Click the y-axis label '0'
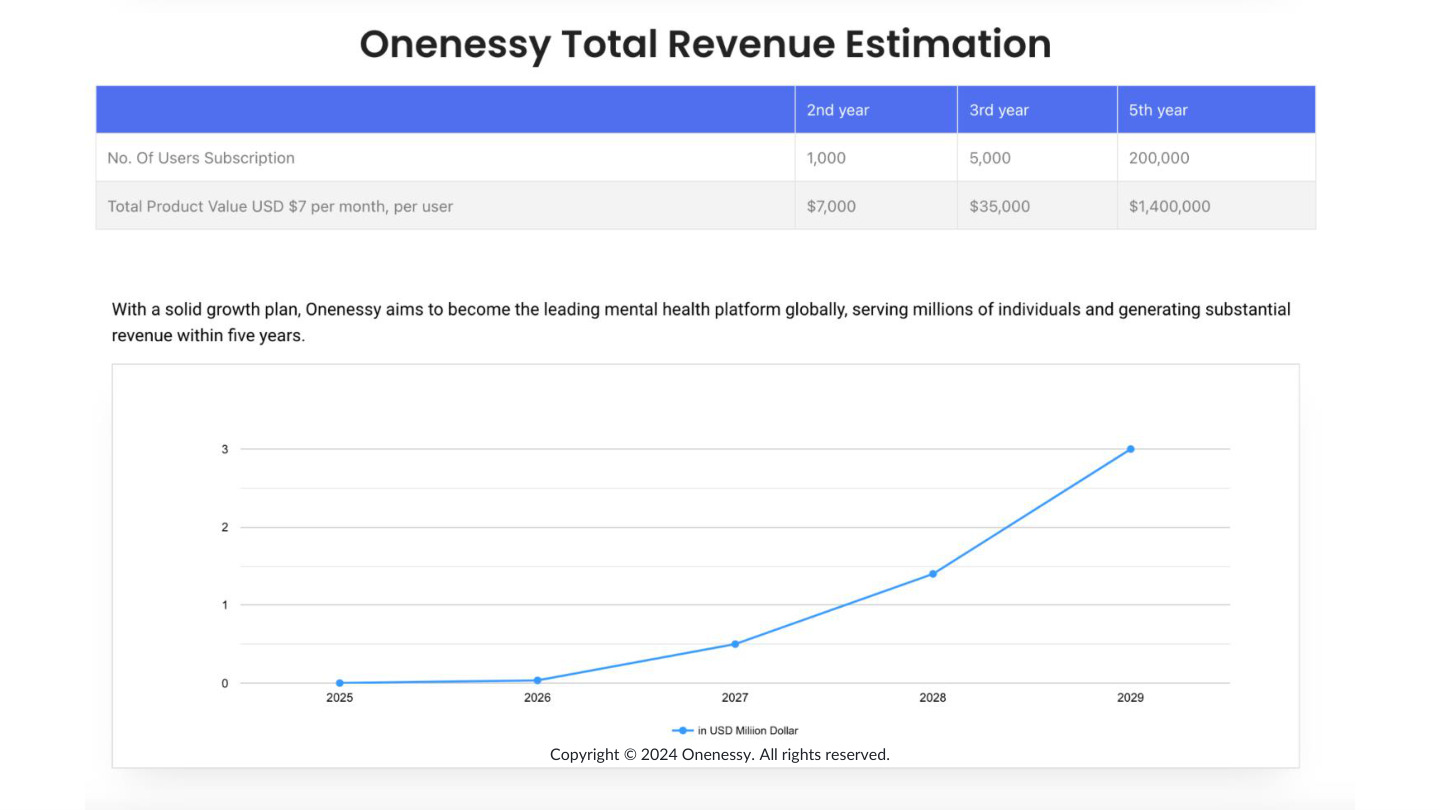 coord(225,684)
